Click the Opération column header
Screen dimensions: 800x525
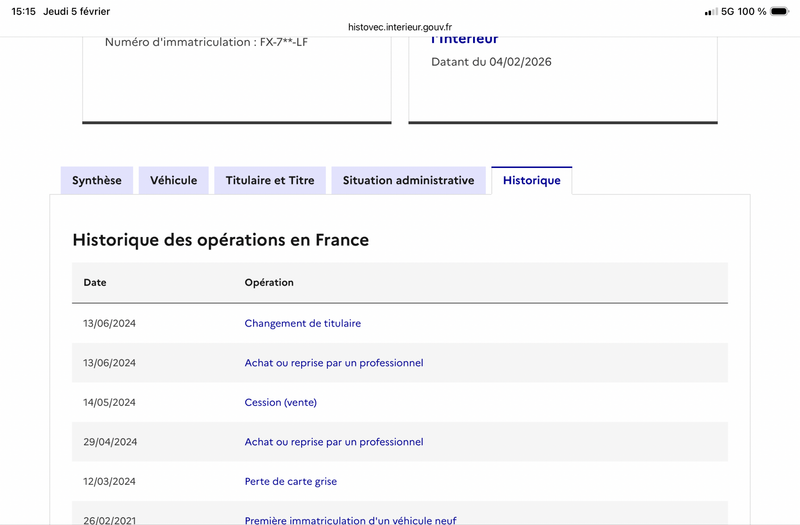(x=269, y=283)
